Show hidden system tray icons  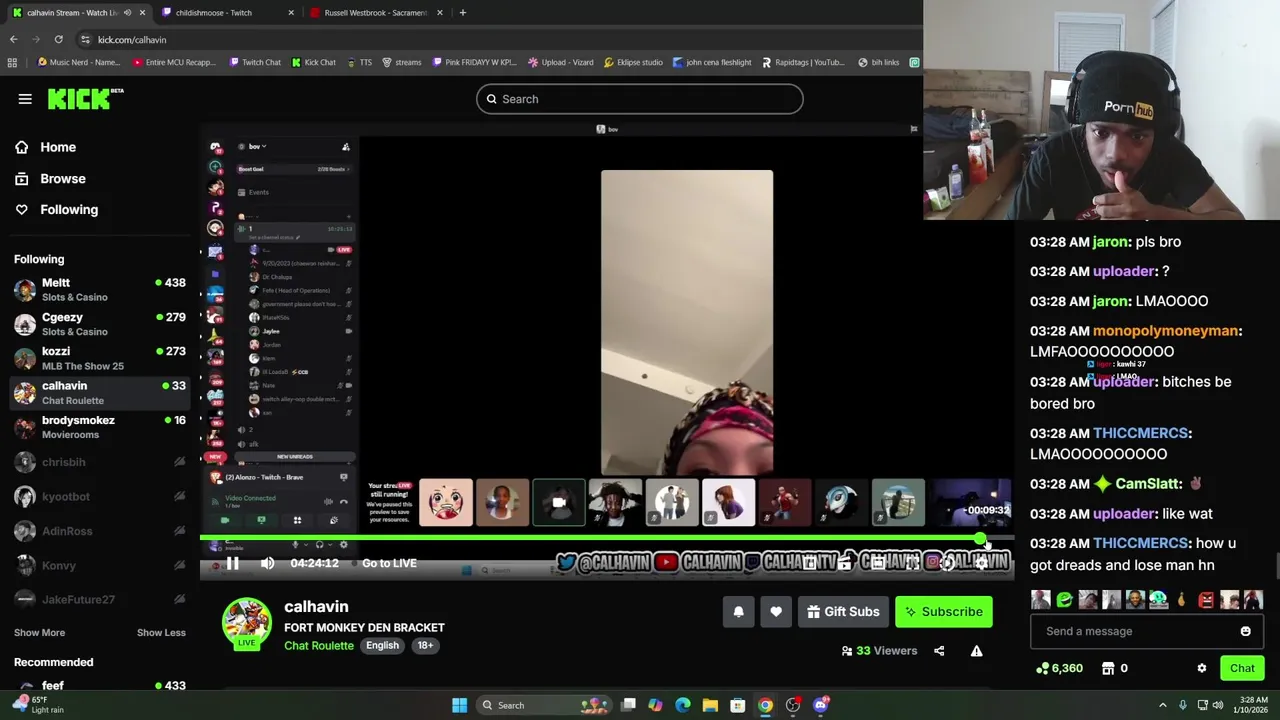[1162, 705]
